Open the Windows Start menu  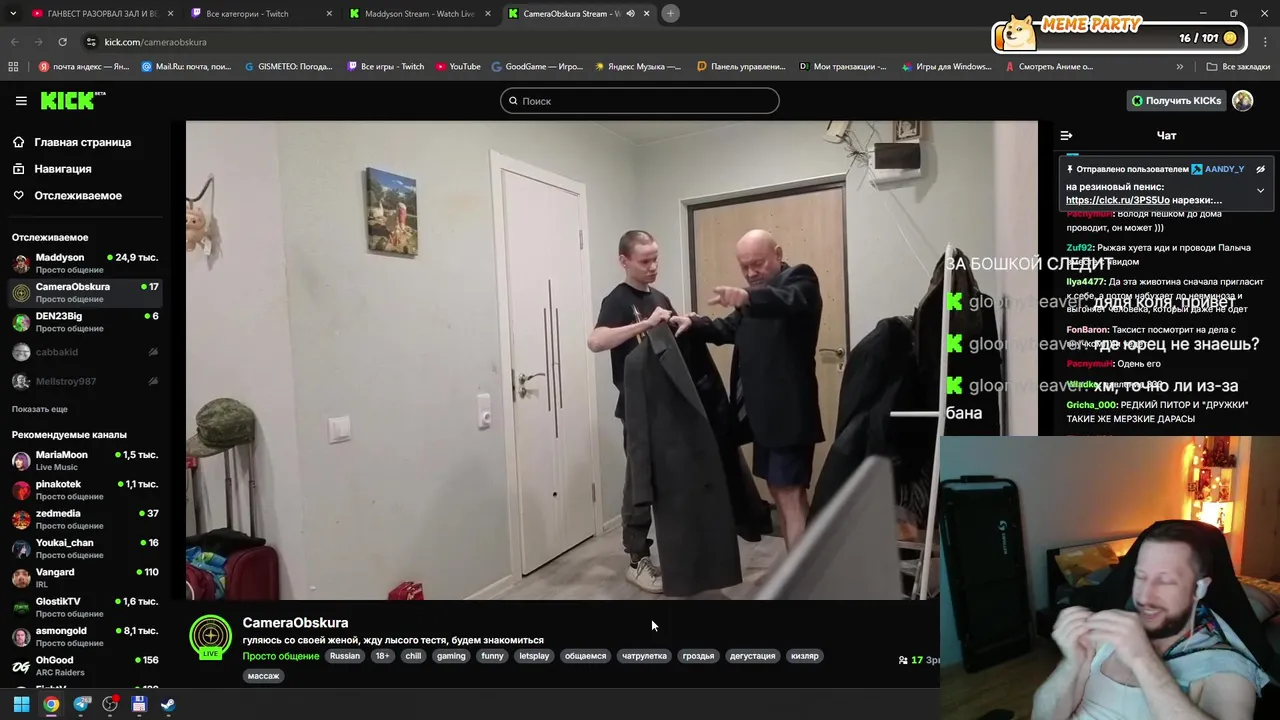point(21,704)
